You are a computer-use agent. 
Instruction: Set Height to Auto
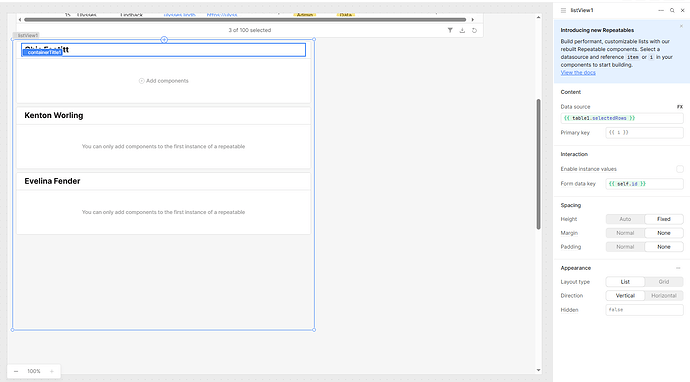[x=625, y=219]
